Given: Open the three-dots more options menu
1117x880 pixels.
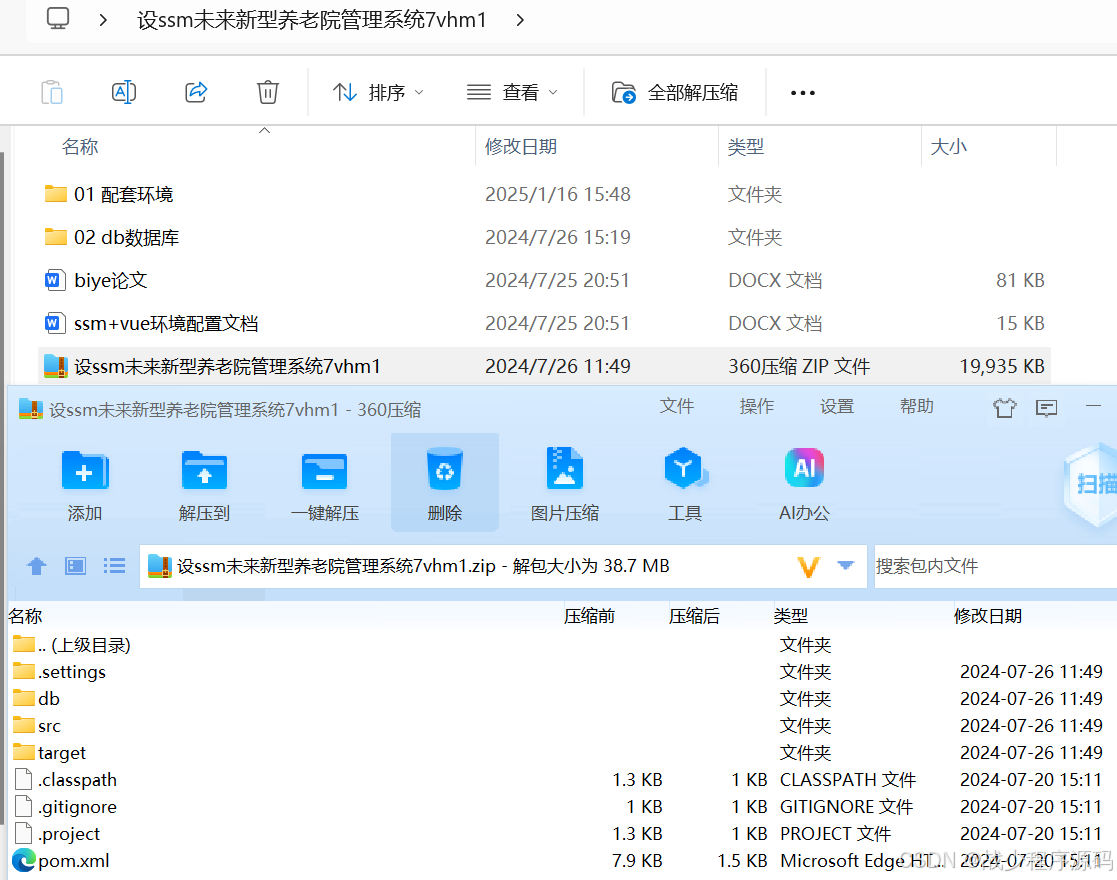Looking at the screenshot, I should pyautogui.click(x=803, y=93).
